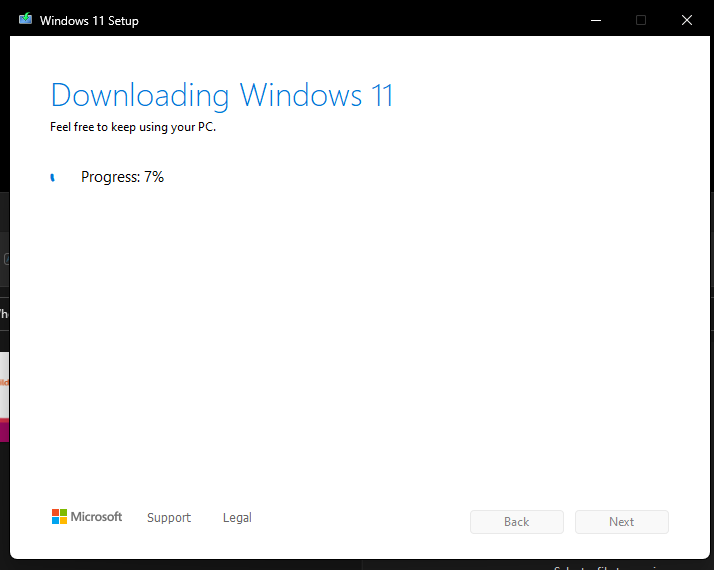Viewport: 714px width, 570px height.
Task: Open the Legal link
Action: click(237, 518)
